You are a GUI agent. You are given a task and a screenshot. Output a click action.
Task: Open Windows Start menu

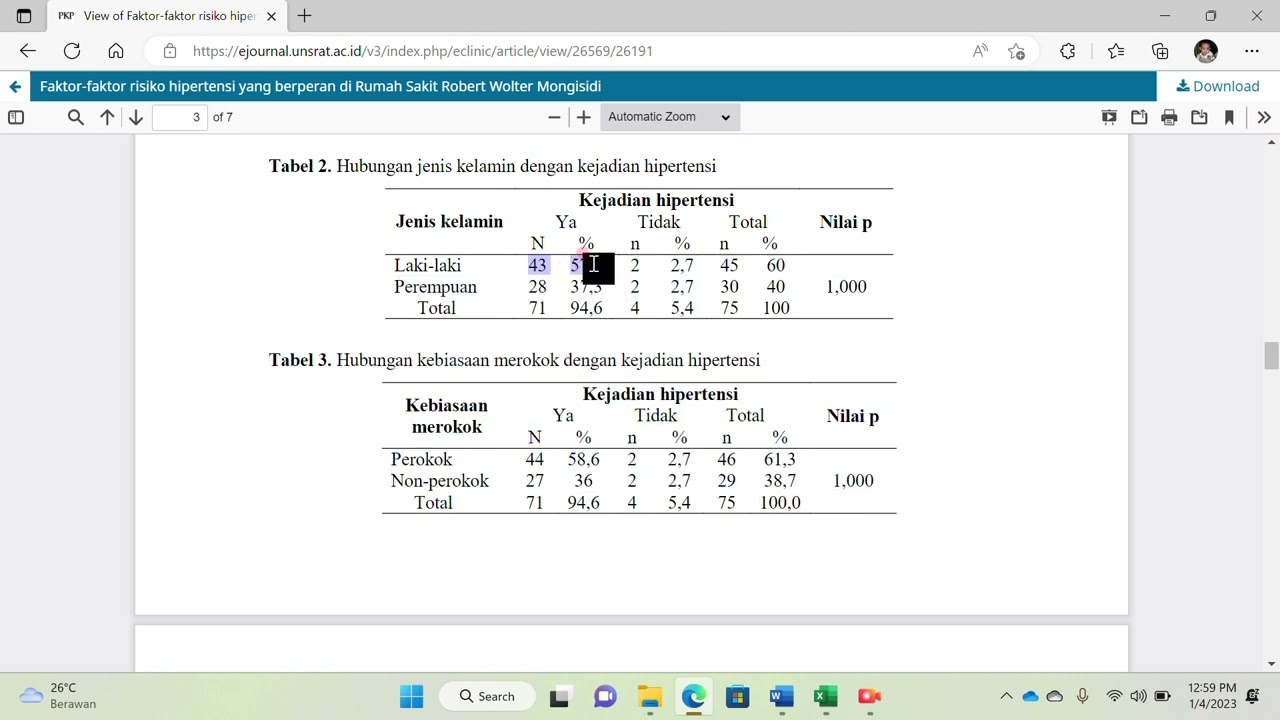pos(411,696)
